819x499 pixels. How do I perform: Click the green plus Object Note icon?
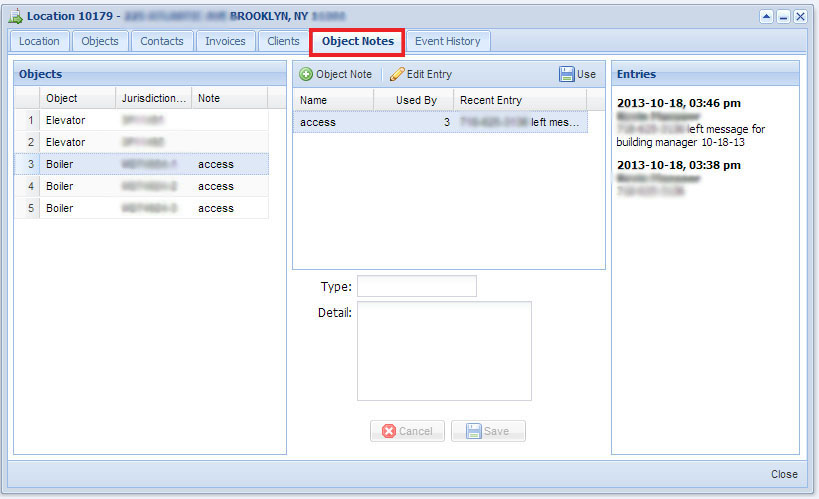(x=306, y=74)
